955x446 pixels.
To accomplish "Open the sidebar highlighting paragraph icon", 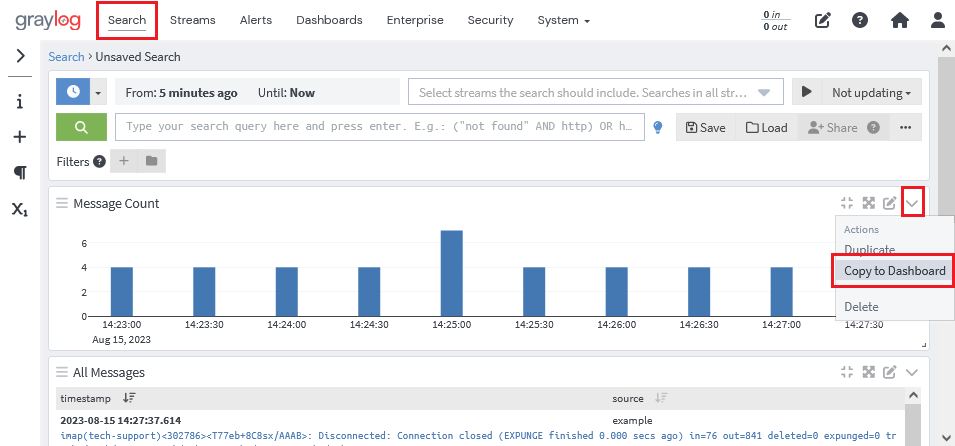I will point(20,173).
